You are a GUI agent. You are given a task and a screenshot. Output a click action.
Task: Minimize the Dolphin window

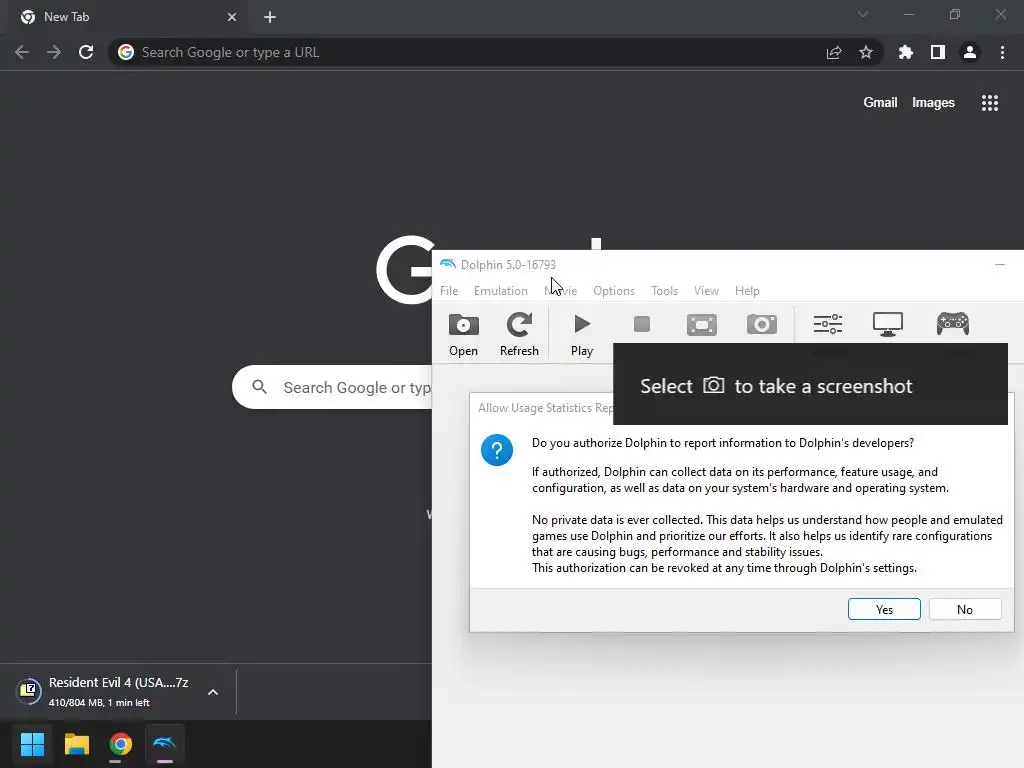coord(1000,264)
